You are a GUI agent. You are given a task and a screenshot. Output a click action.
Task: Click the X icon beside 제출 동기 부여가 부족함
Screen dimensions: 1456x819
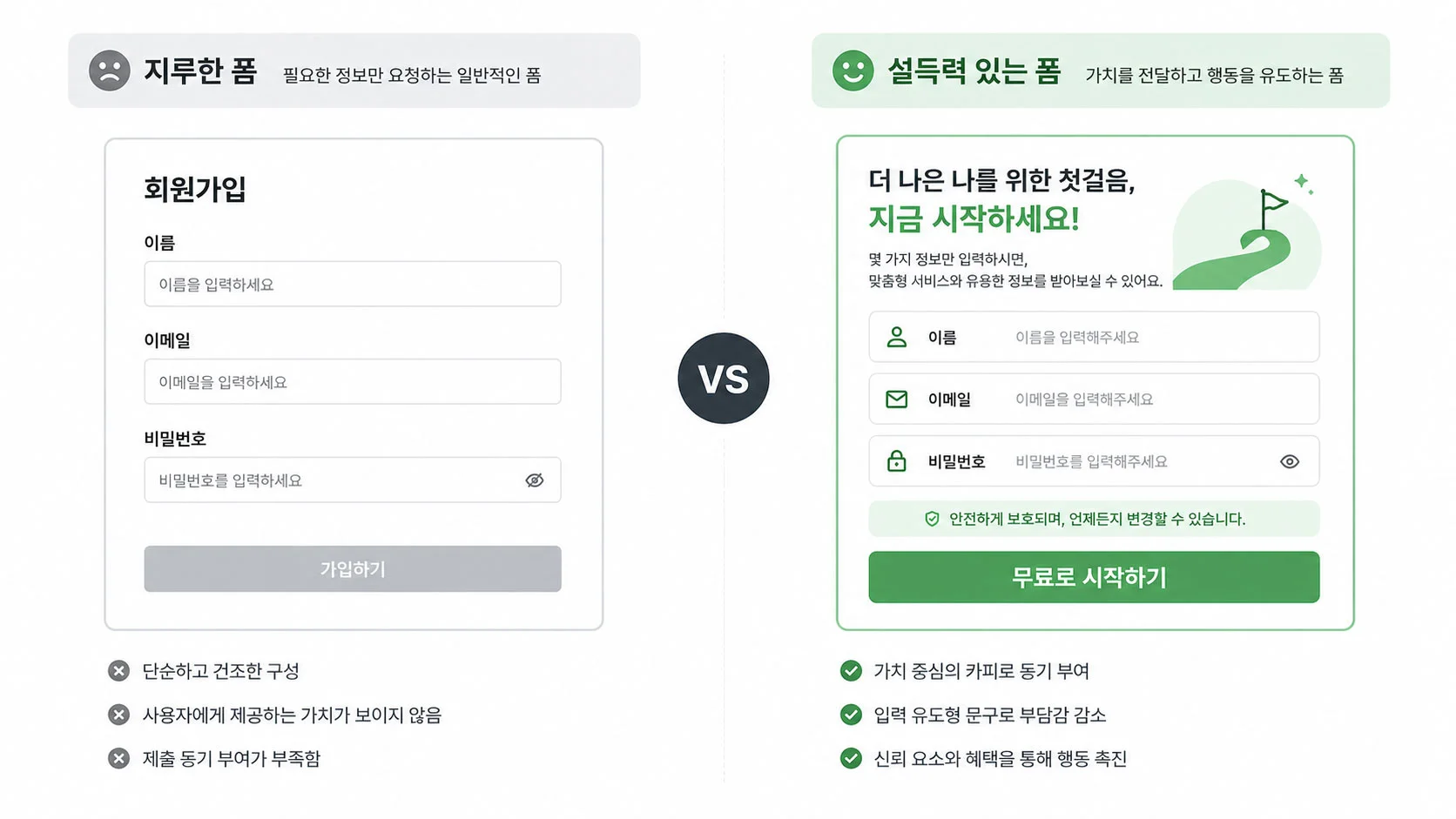click(118, 757)
